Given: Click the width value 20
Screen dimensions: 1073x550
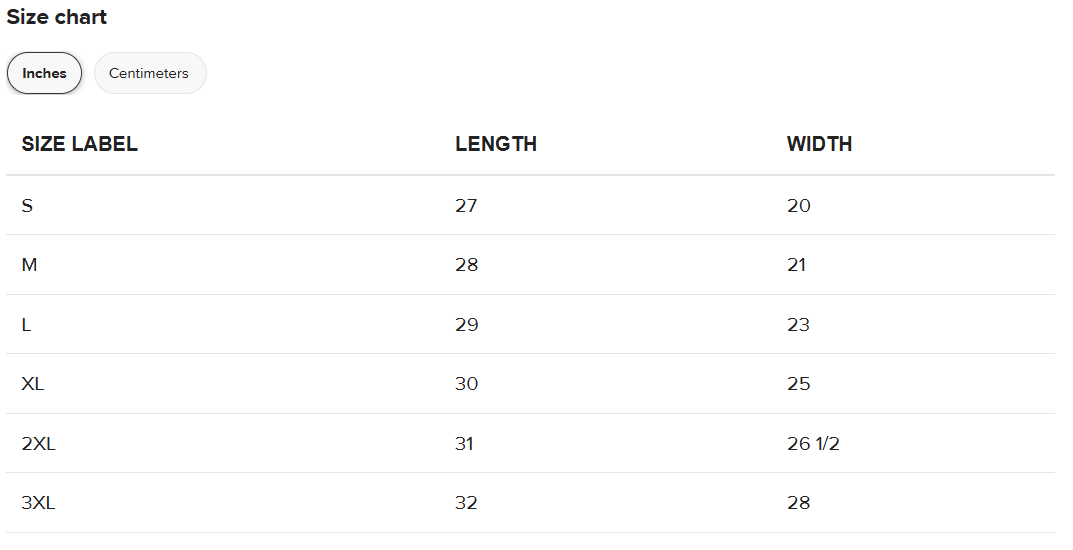Looking at the screenshot, I should point(798,206).
